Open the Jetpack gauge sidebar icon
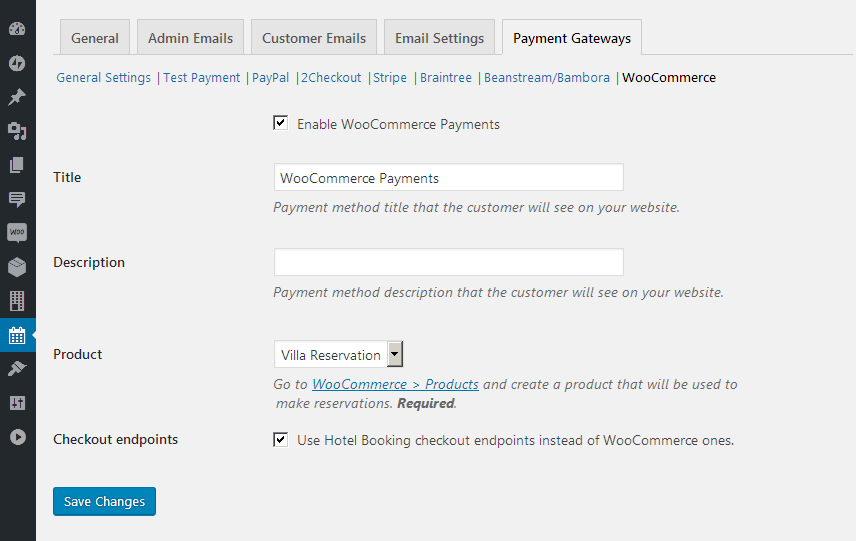856x541 pixels. point(17,63)
